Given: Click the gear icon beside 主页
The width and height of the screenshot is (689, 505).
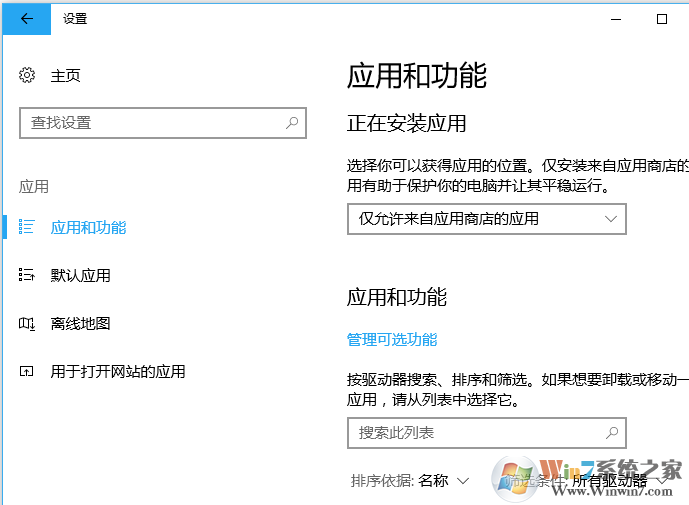Looking at the screenshot, I should tap(27, 76).
